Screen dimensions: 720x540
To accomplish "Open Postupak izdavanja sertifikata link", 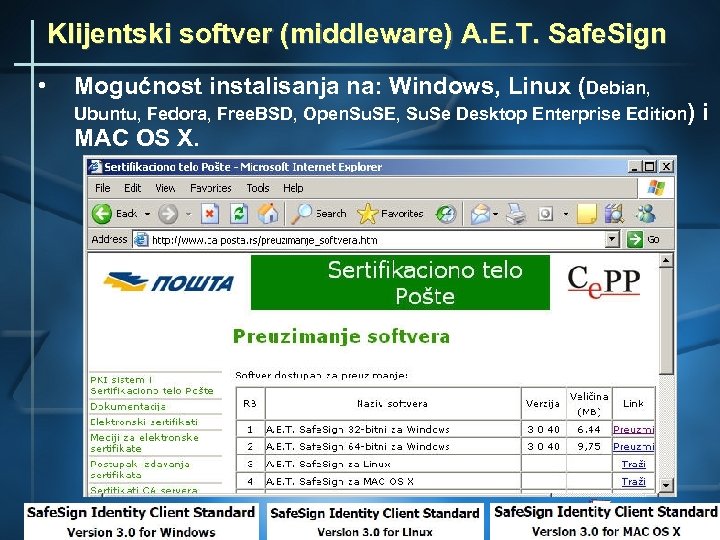I will 140,469.
